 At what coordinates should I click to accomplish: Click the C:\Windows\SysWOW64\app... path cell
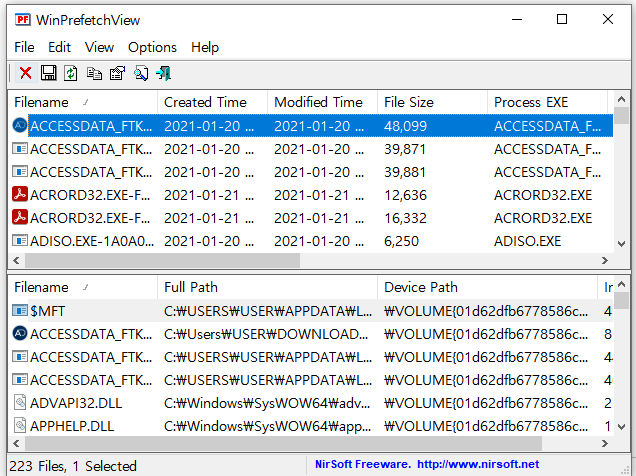point(267,426)
